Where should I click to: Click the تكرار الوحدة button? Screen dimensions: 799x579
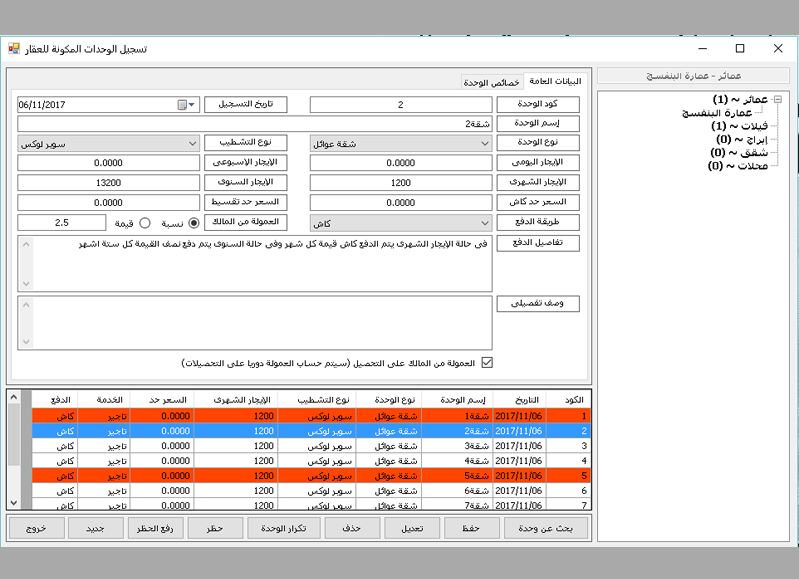pyautogui.click(x=284, y=528)
